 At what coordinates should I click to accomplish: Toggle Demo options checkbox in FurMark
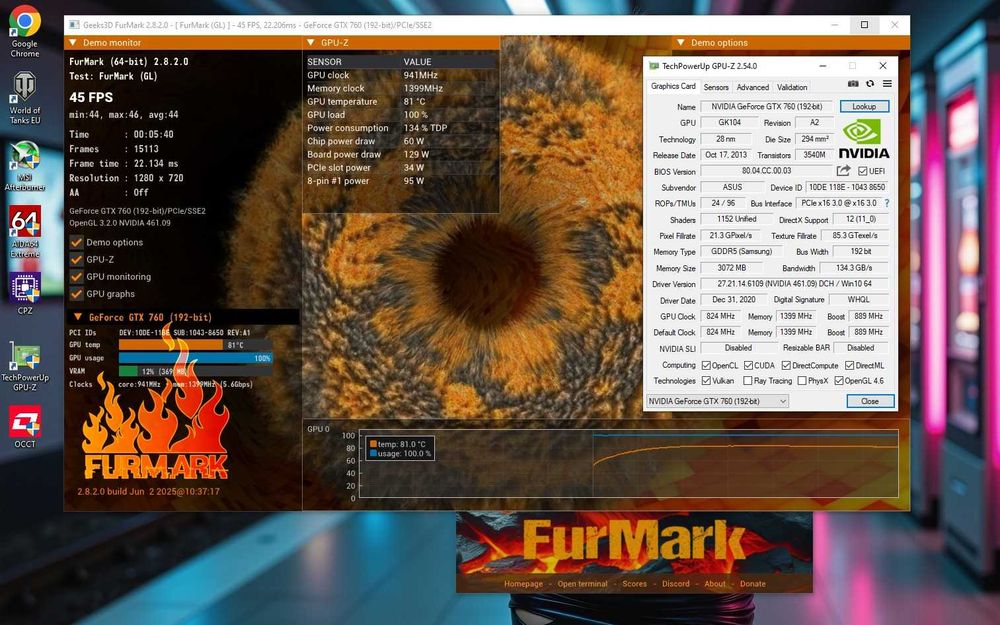[x=77, y=242]
